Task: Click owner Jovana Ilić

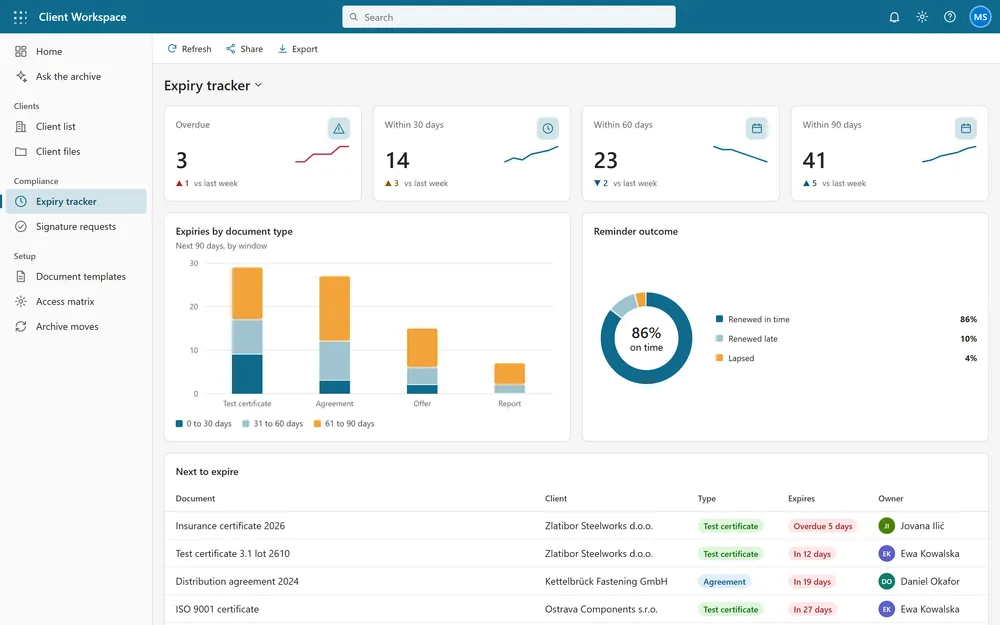Action: click(x=911, y=526)
